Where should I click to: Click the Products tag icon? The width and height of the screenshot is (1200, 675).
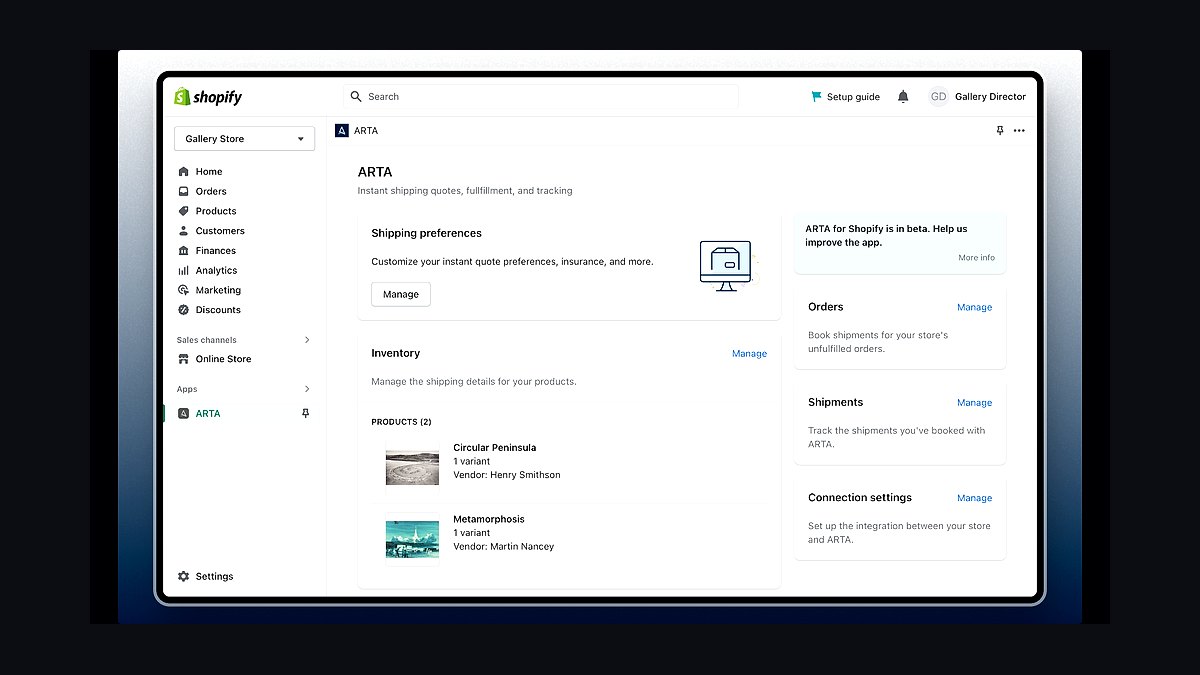pyautogui.click(x=183, y=211)
